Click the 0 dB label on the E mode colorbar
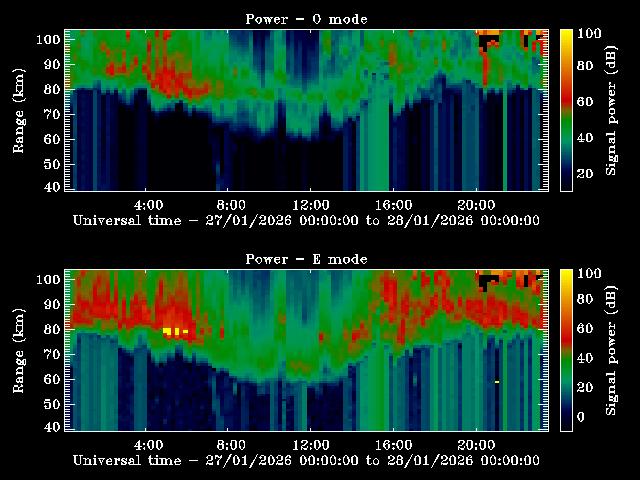 [590, 418]
